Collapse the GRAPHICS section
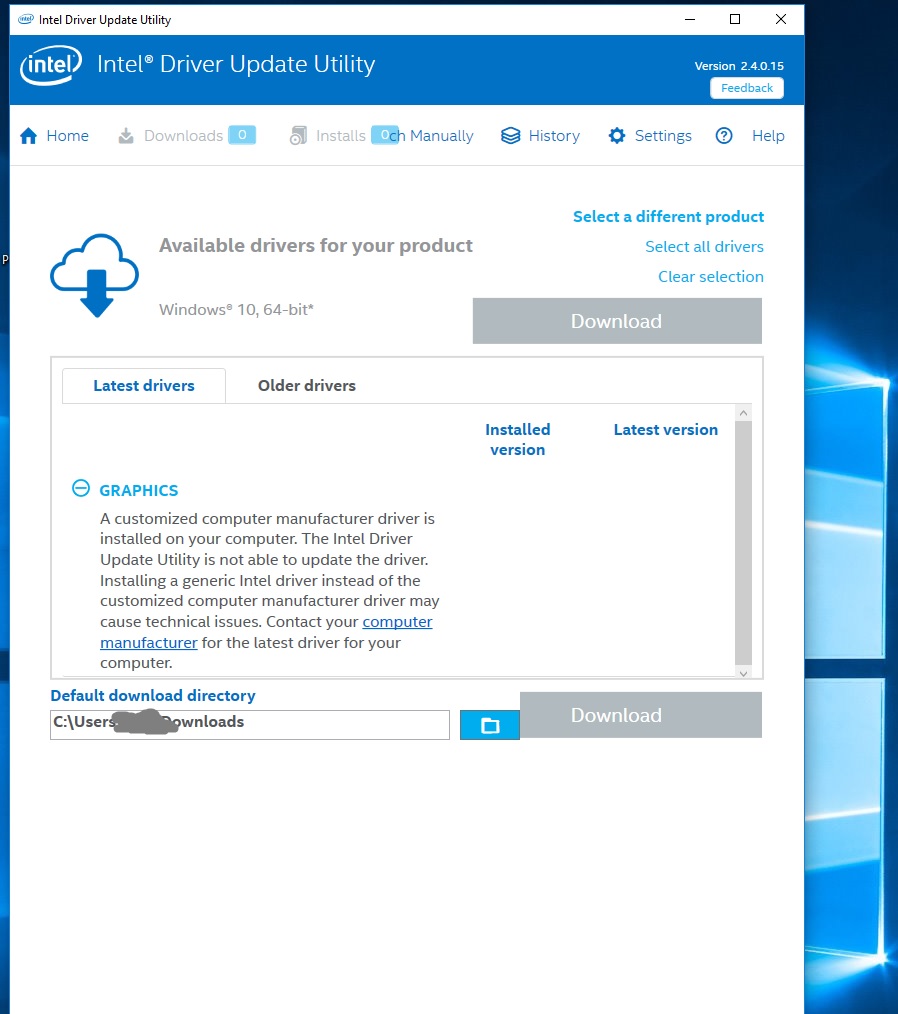Viewport: 898px width, 1014px height. 81,488
